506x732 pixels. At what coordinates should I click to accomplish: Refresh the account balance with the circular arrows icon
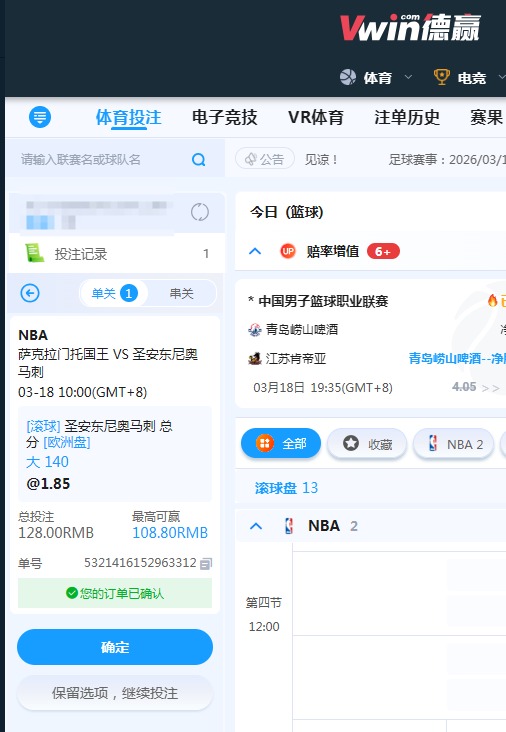200,212
